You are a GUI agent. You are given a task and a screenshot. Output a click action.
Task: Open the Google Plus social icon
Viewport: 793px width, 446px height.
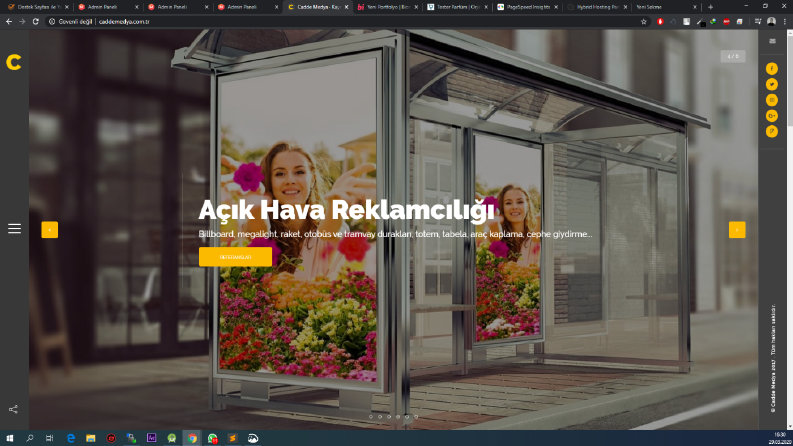(772, 116)
